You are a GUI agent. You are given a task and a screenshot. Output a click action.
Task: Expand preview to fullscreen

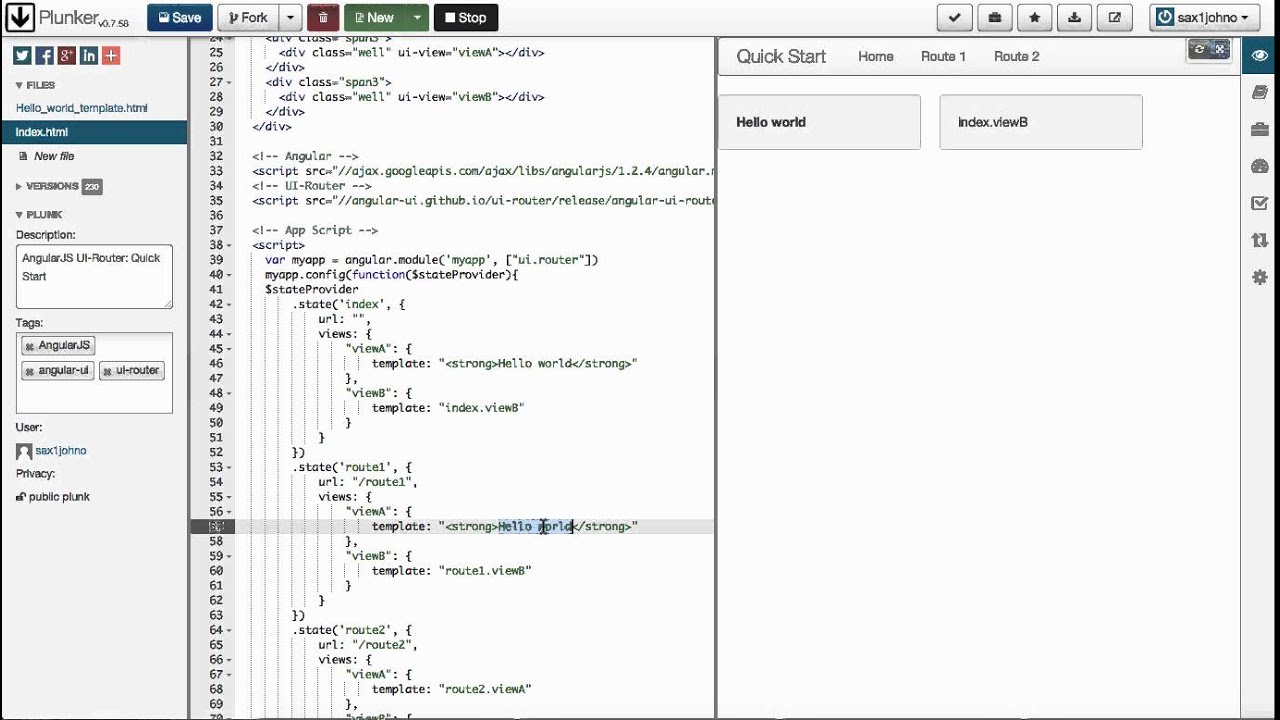click(1220, 49)
